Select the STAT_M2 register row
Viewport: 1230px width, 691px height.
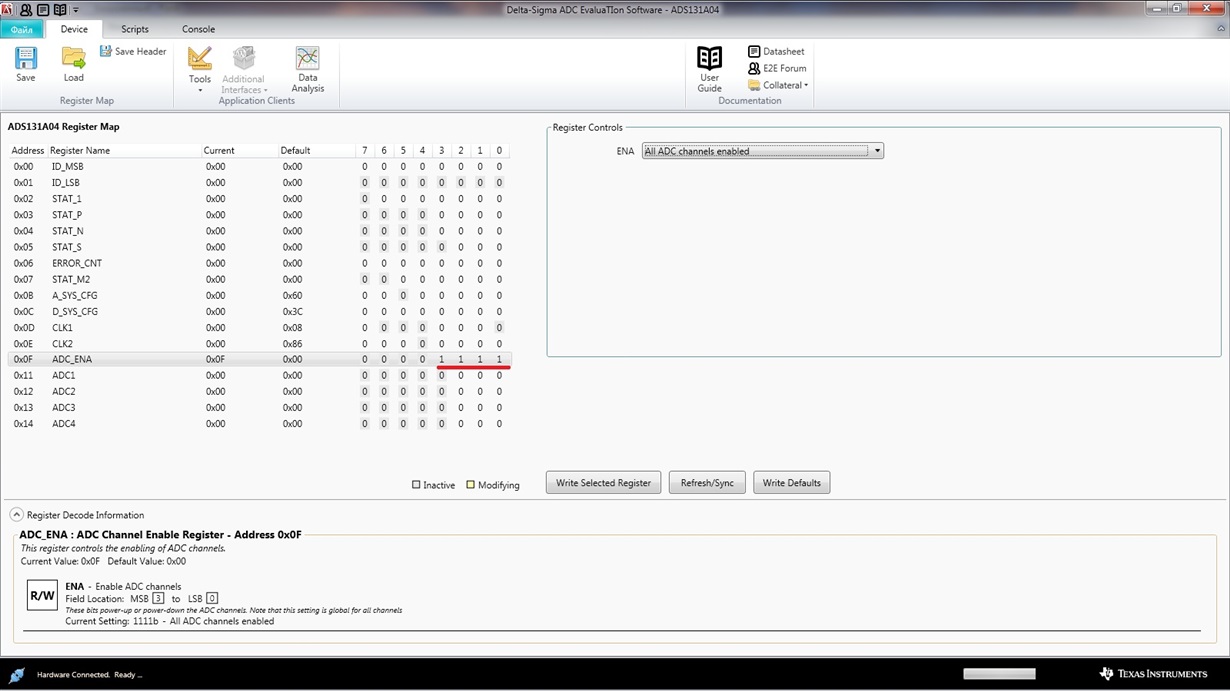[260, 280]
